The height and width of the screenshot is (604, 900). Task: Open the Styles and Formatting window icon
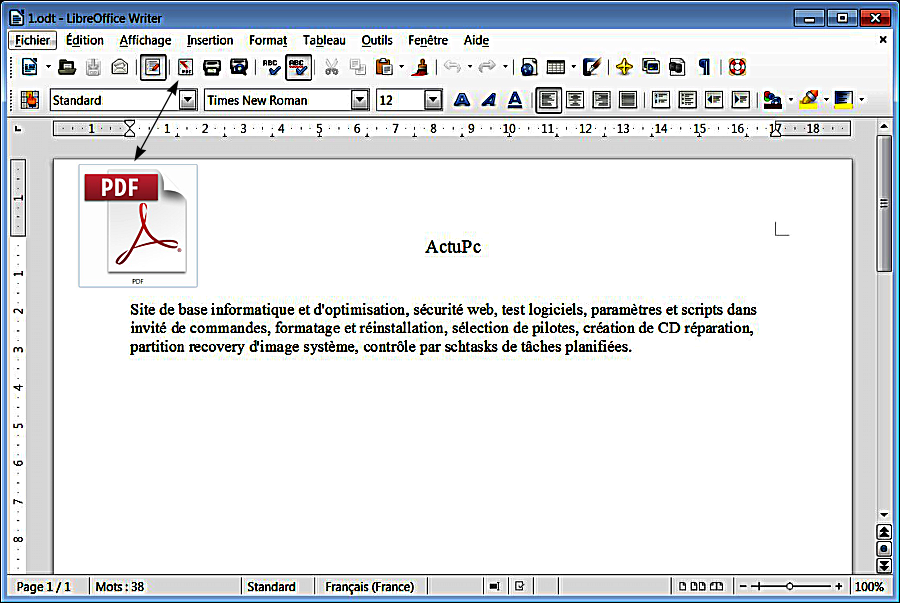click(x=29, y=100)
